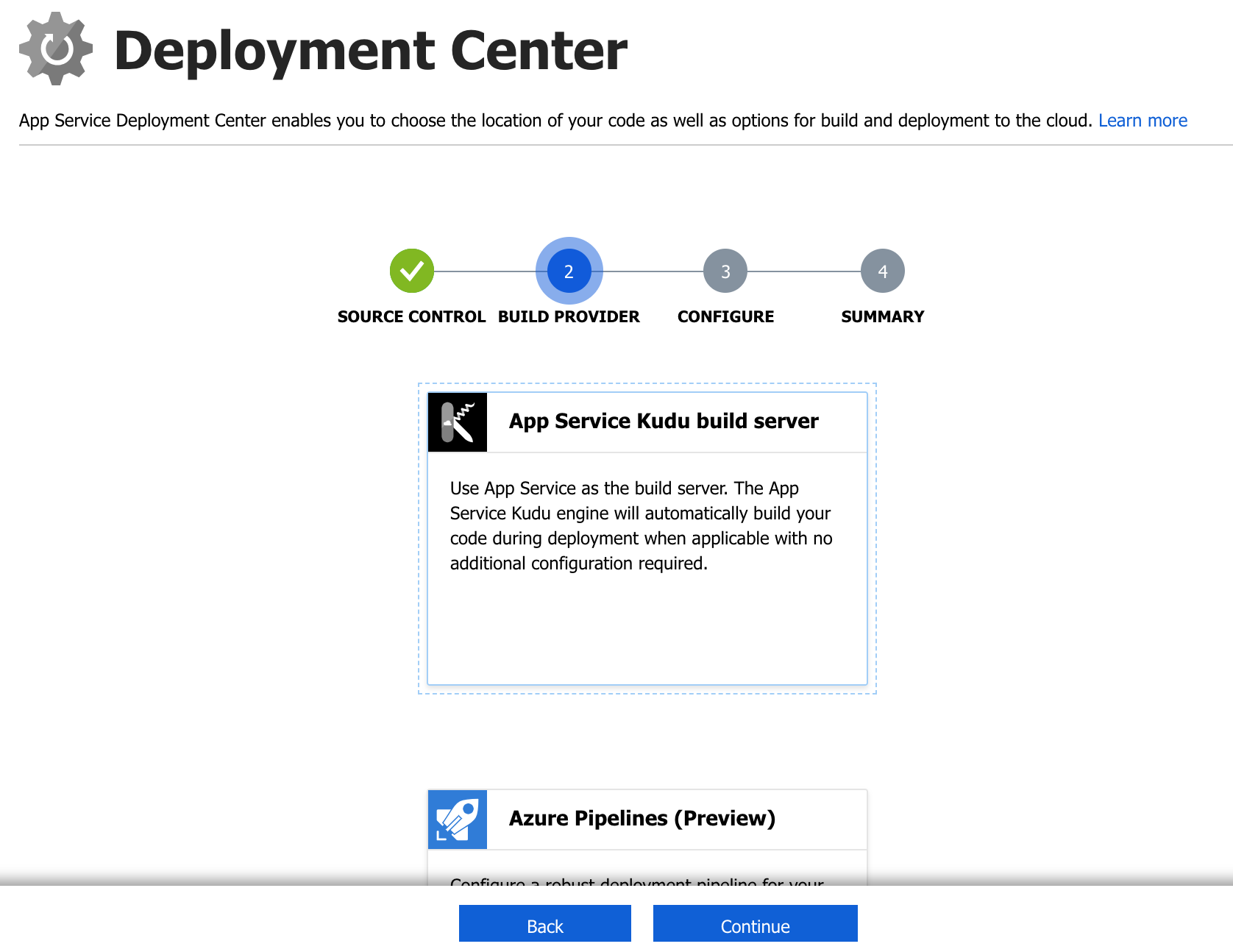Click the SUMMARY step label
Image resolution: width=1233 pixels, height=952 pixels.
pyautogui.click(x=883, y=317)
